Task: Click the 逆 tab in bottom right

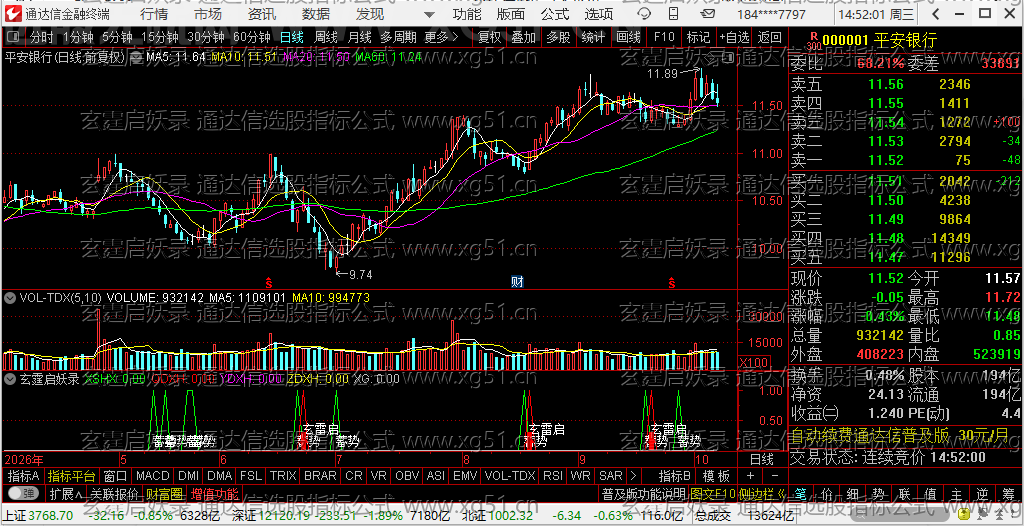Action: click(983, 493)
